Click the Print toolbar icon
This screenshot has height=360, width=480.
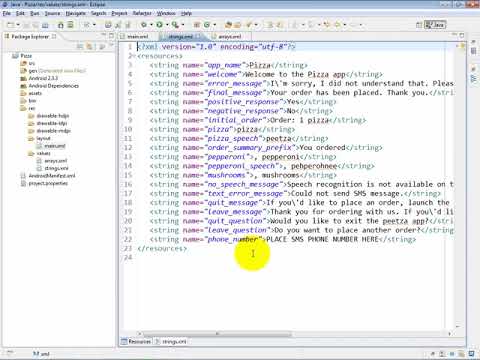point(45,25)
